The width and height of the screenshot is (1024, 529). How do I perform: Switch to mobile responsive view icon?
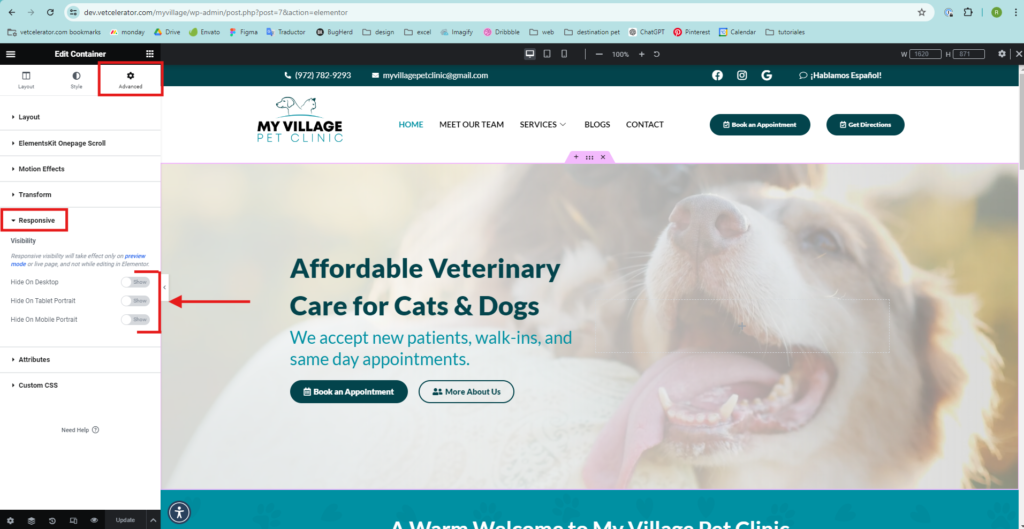[x=564, y=54]
